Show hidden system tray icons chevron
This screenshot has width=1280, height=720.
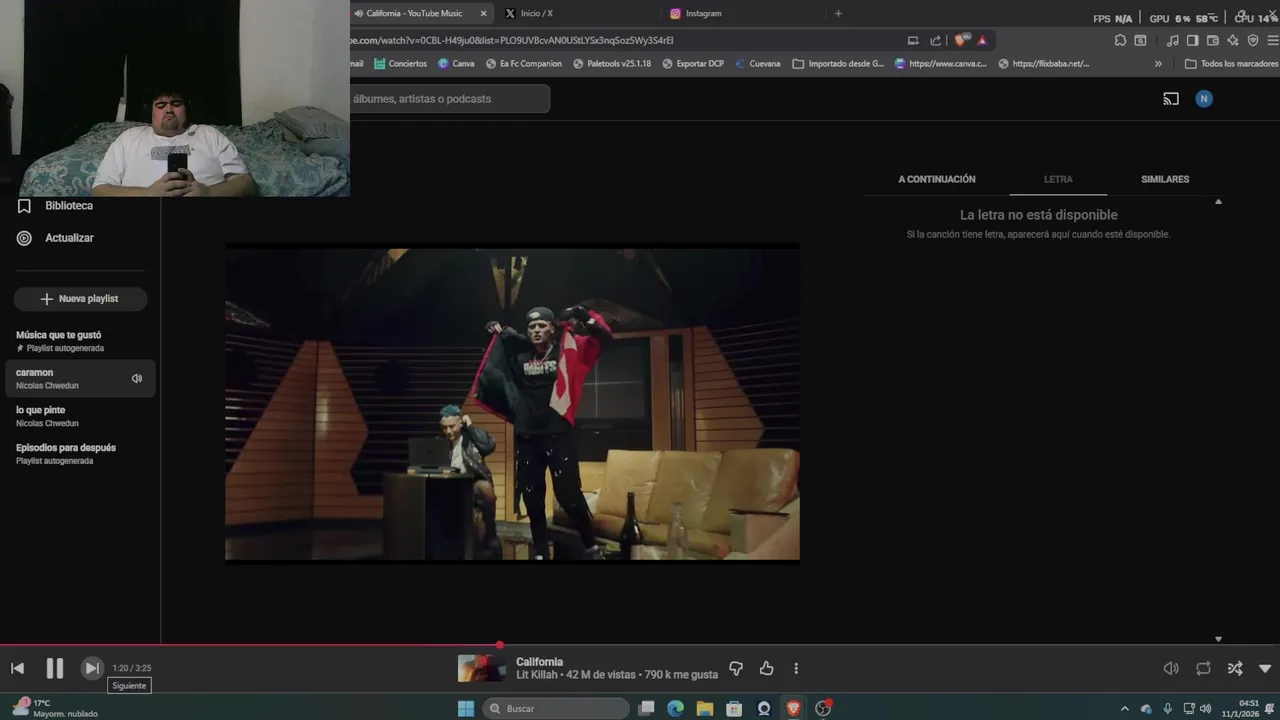[1124, 708]
